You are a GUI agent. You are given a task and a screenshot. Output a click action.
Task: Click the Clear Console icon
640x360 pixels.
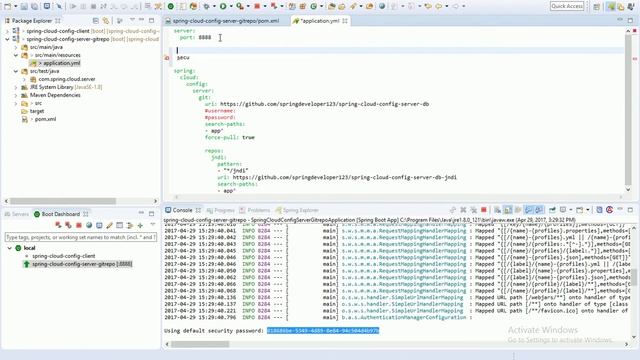tap(497, 210)
